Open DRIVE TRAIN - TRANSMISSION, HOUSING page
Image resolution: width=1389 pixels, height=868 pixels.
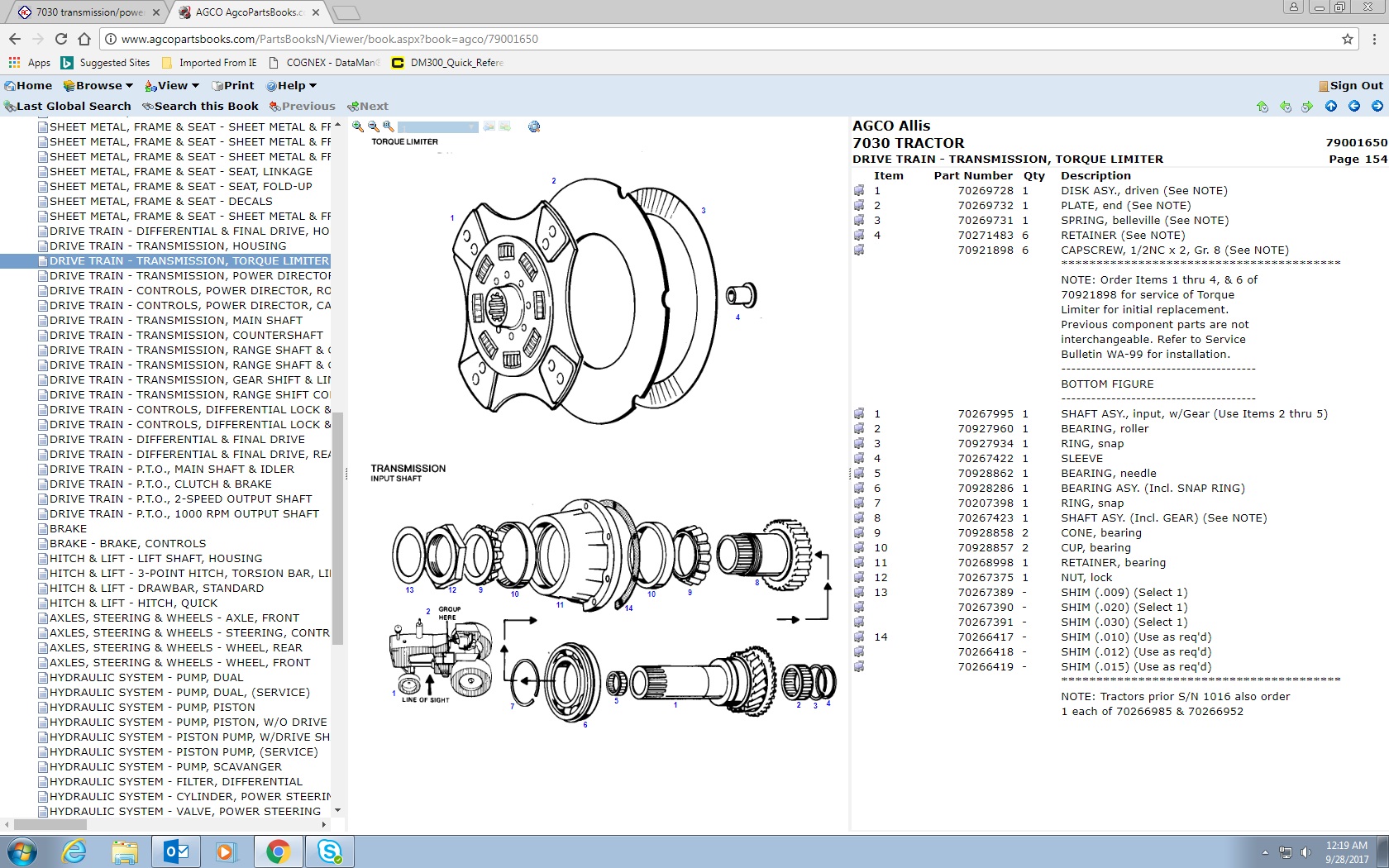[168, 246]
